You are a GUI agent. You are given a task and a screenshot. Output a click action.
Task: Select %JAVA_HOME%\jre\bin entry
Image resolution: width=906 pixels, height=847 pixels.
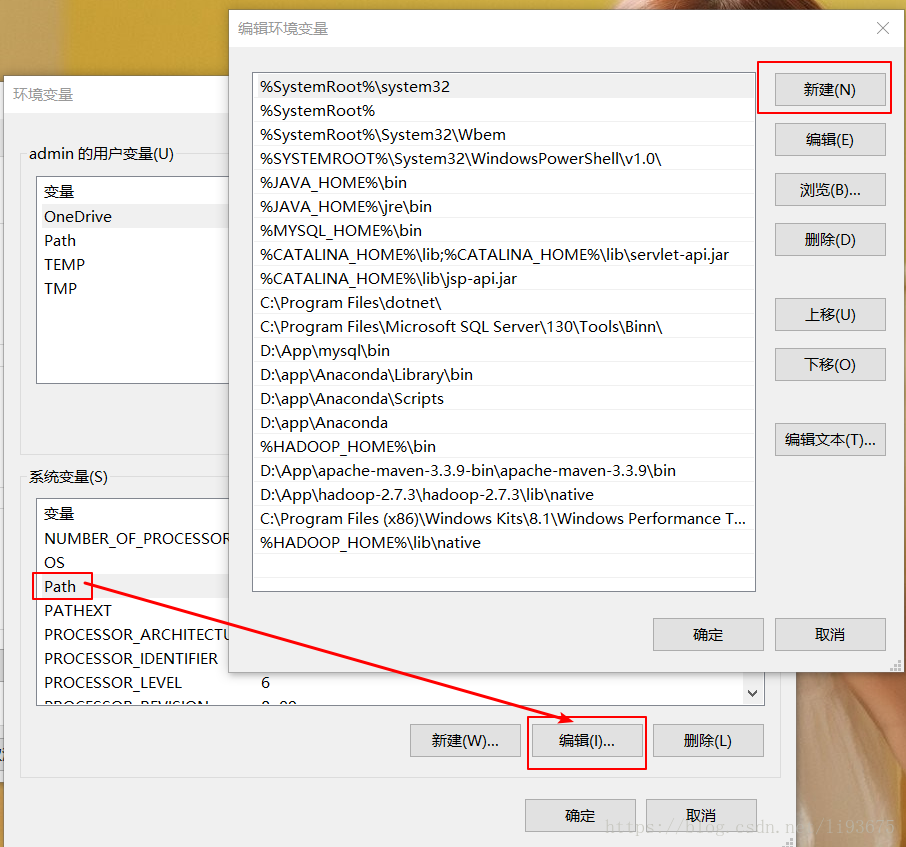coord(504,206)
